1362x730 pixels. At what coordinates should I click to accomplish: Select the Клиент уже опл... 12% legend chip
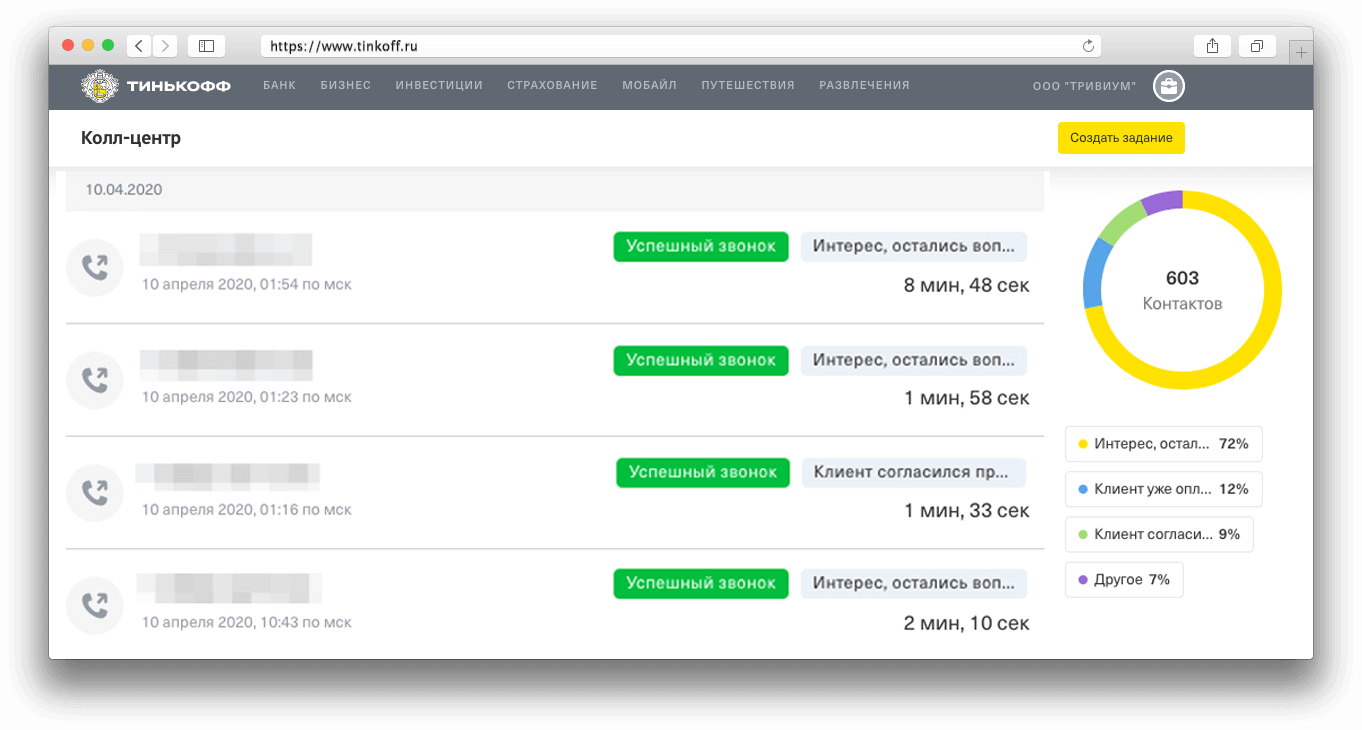click(1164, 489)
